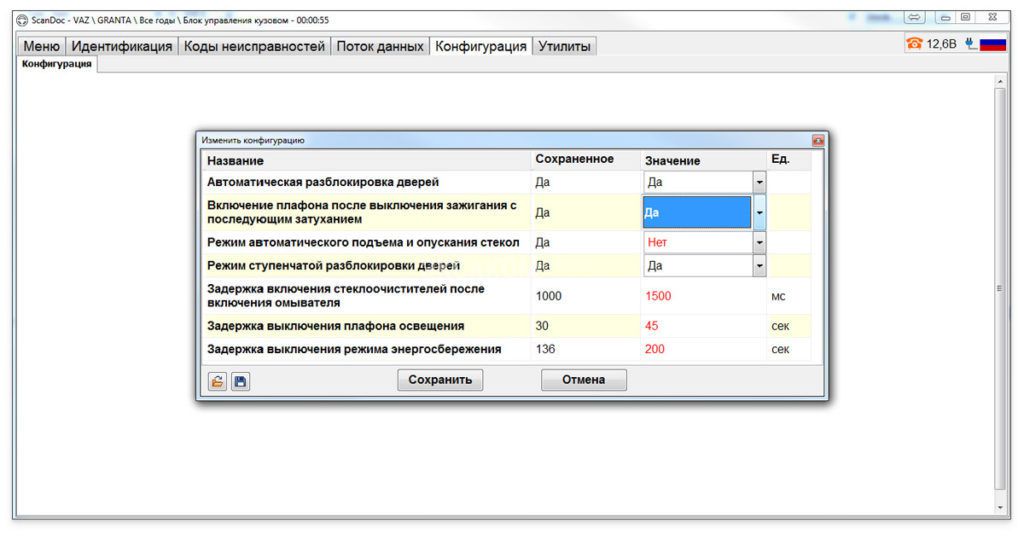
Task: Click the blue plug adapter icon
Action: [x=969, y=44]
